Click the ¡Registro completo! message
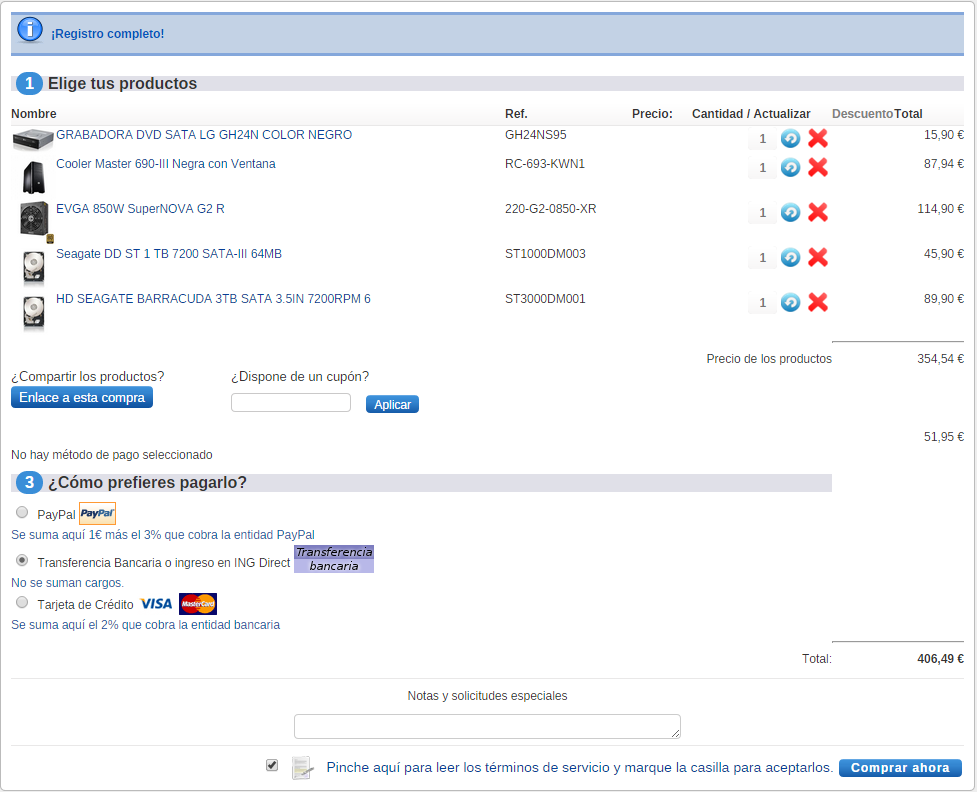Image resolution: width=977 pixels, height=792 pixels. 108,34
